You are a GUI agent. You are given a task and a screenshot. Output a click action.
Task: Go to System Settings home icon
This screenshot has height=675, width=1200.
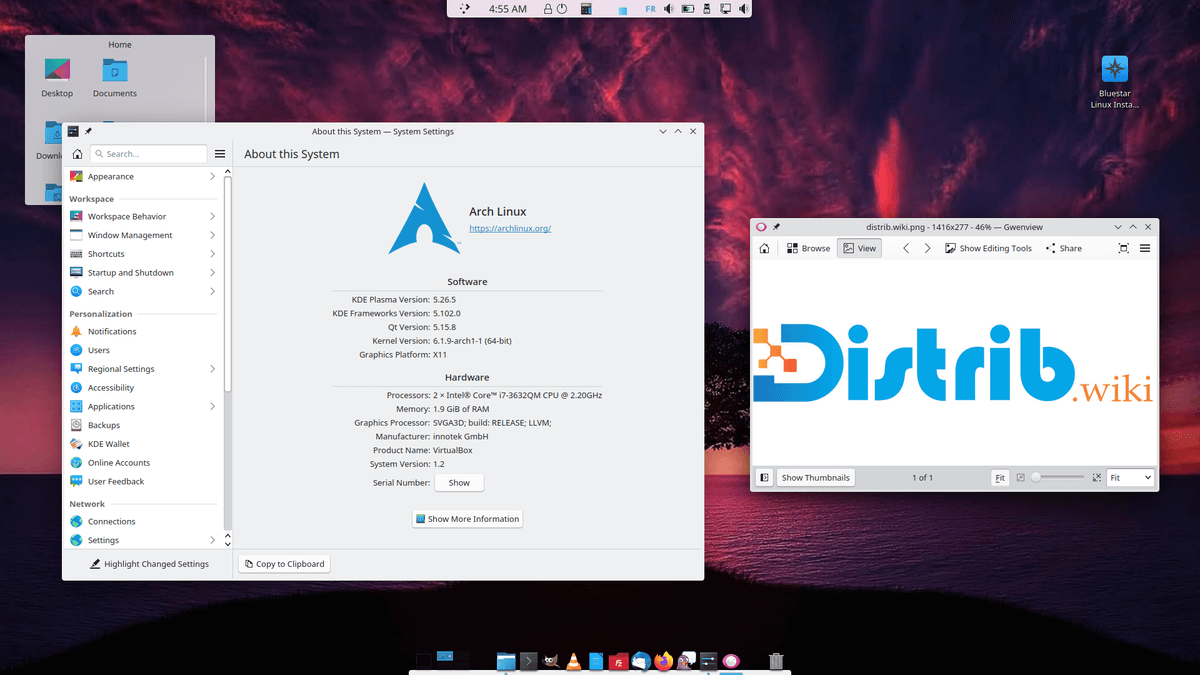pos(77,154)
